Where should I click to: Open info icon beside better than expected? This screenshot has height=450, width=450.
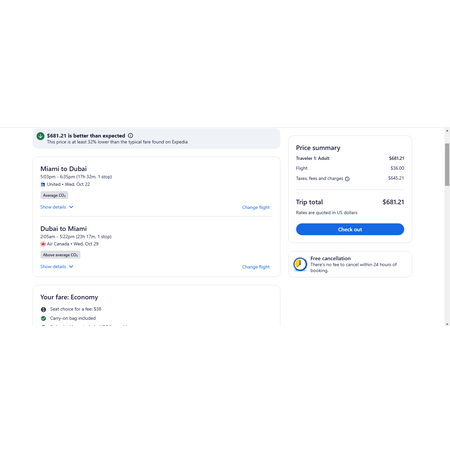coord(131,136)
